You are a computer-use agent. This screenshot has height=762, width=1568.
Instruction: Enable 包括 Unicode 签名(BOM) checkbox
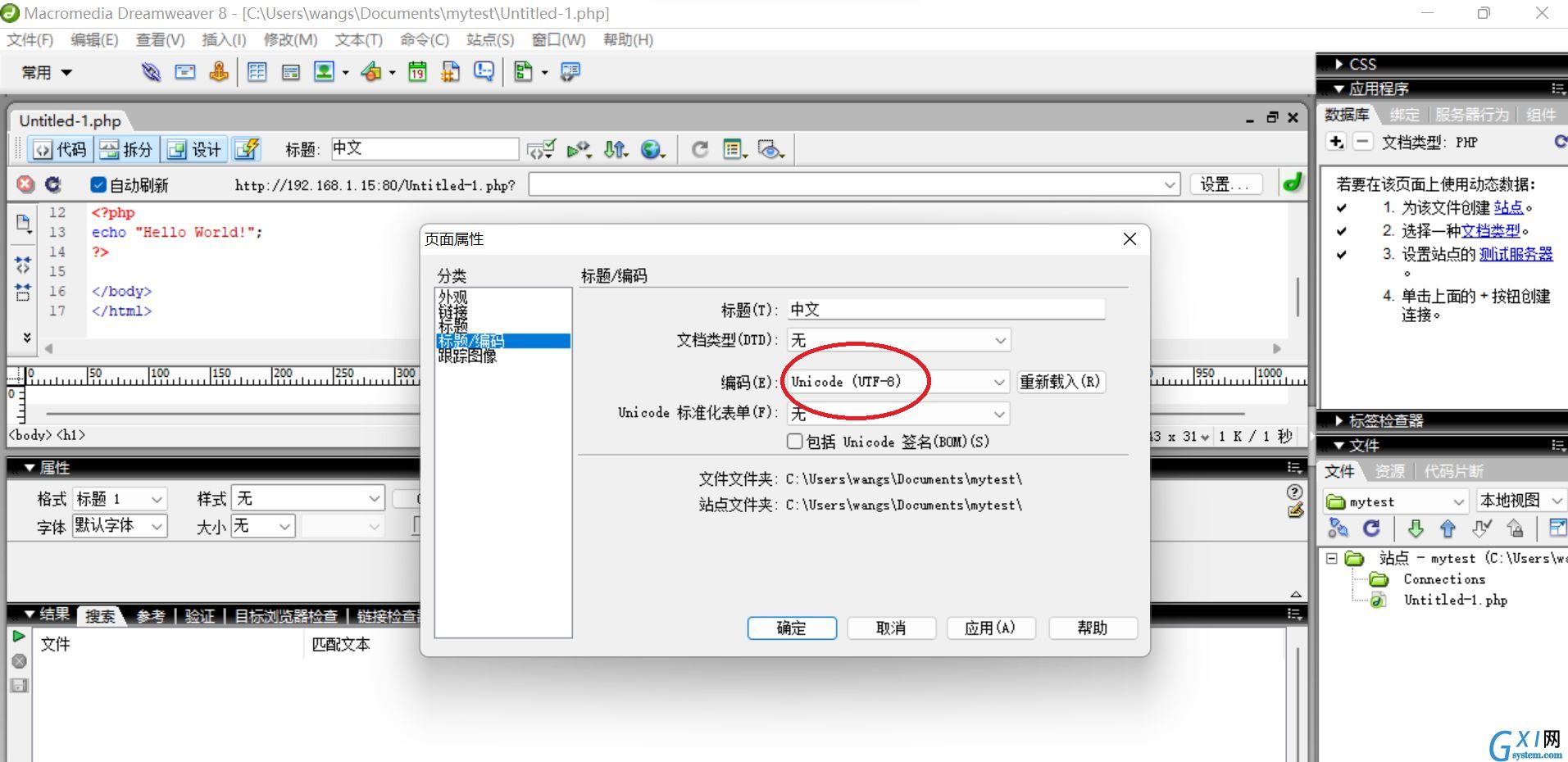[x=794, y=442]
